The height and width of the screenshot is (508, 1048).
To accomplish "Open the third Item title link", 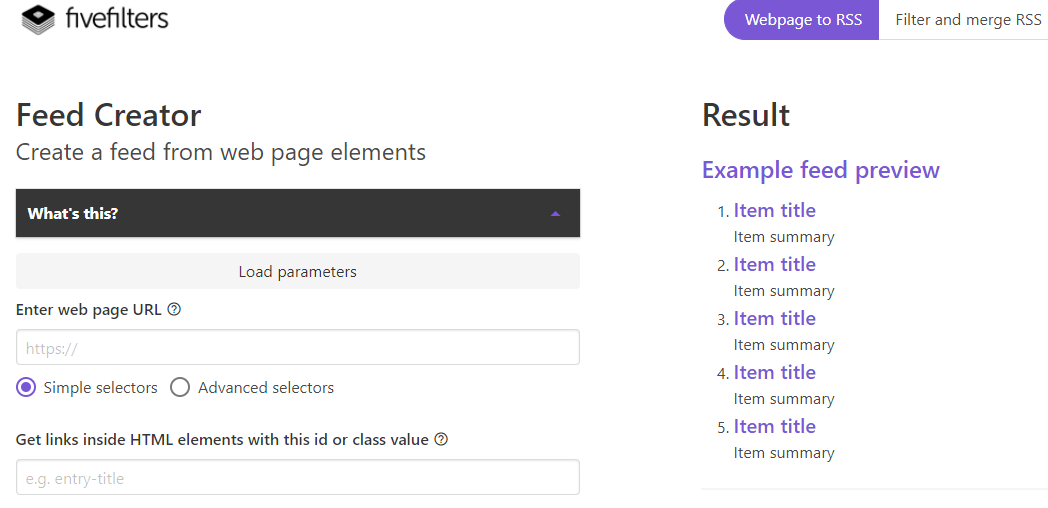I will pyautogui.click(x=774, y=319).
